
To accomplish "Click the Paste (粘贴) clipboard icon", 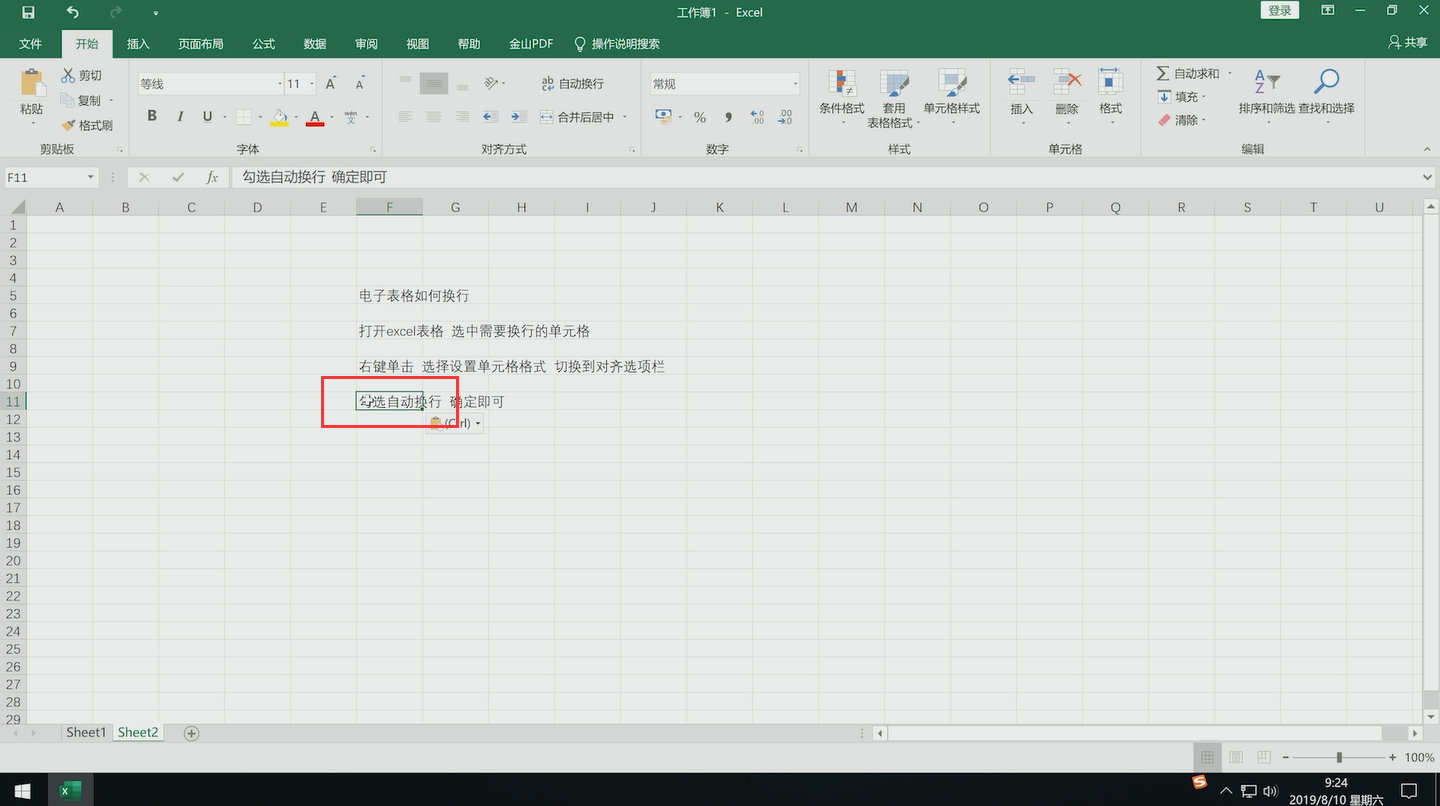I will (32, 84).
